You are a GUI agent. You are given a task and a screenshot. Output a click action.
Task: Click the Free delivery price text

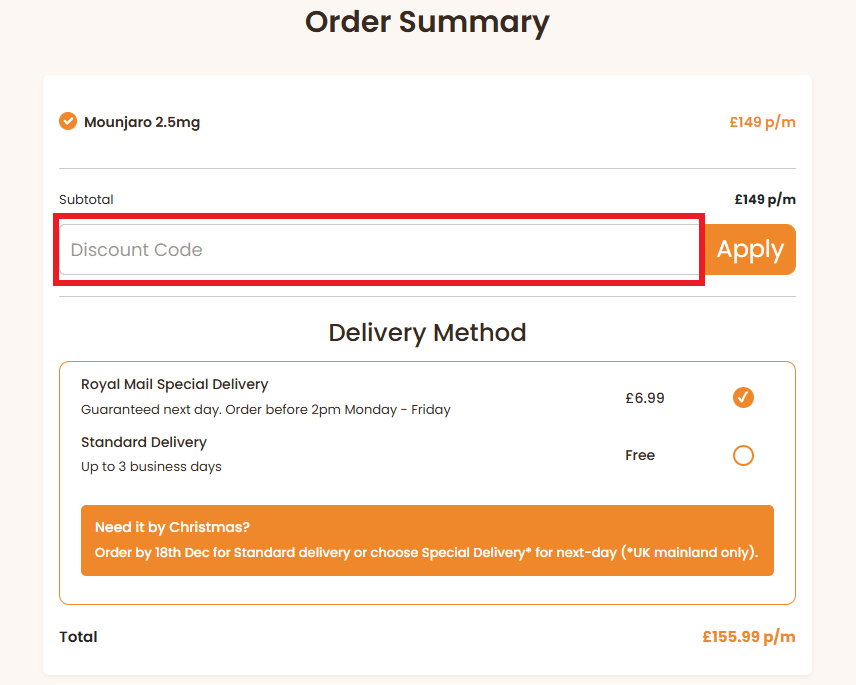[x=640, y=455]
